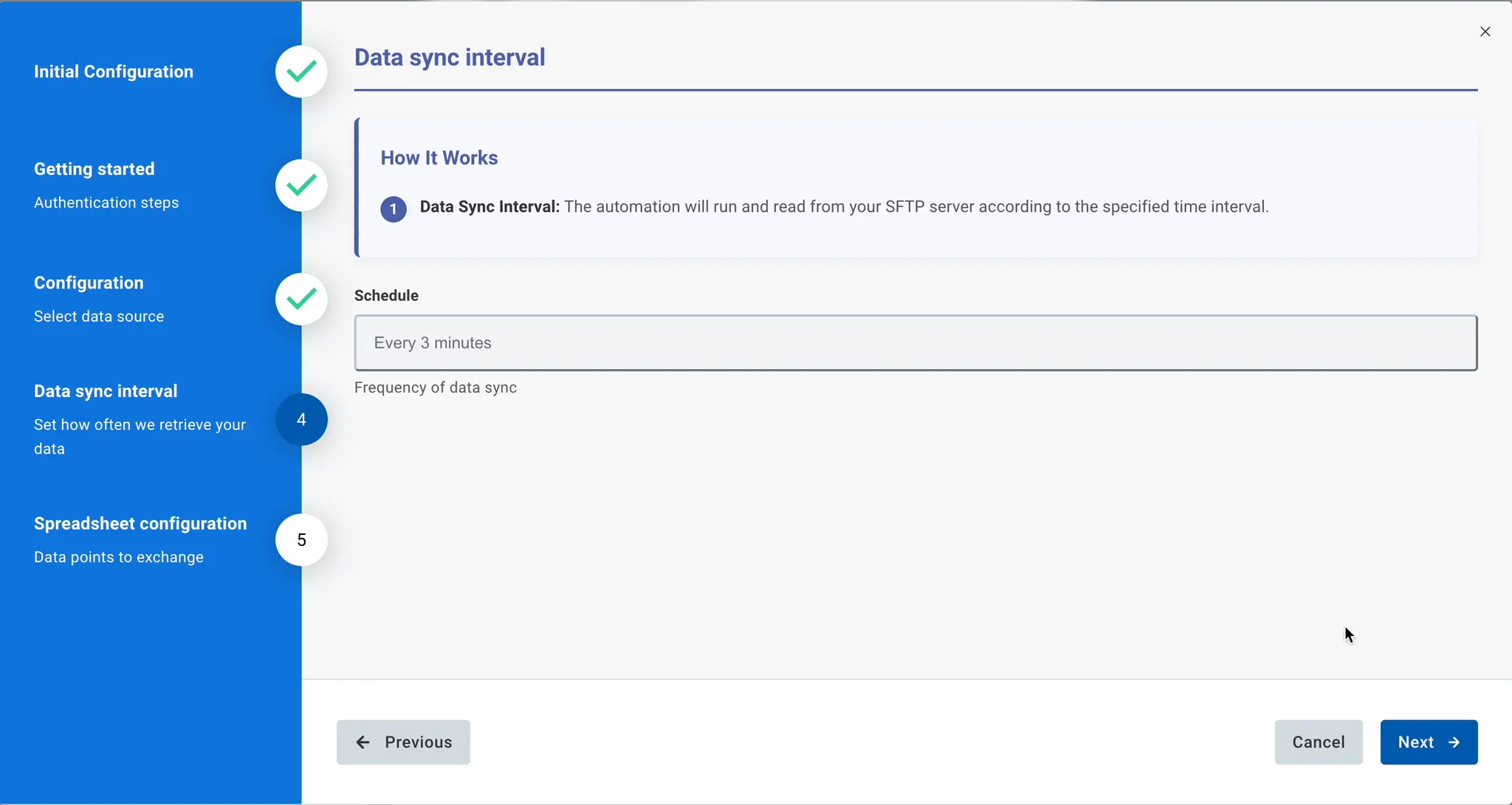Click the Getting started checkmark circle
This screenshot has width=1512, height=805.
[x=301, y=185]
